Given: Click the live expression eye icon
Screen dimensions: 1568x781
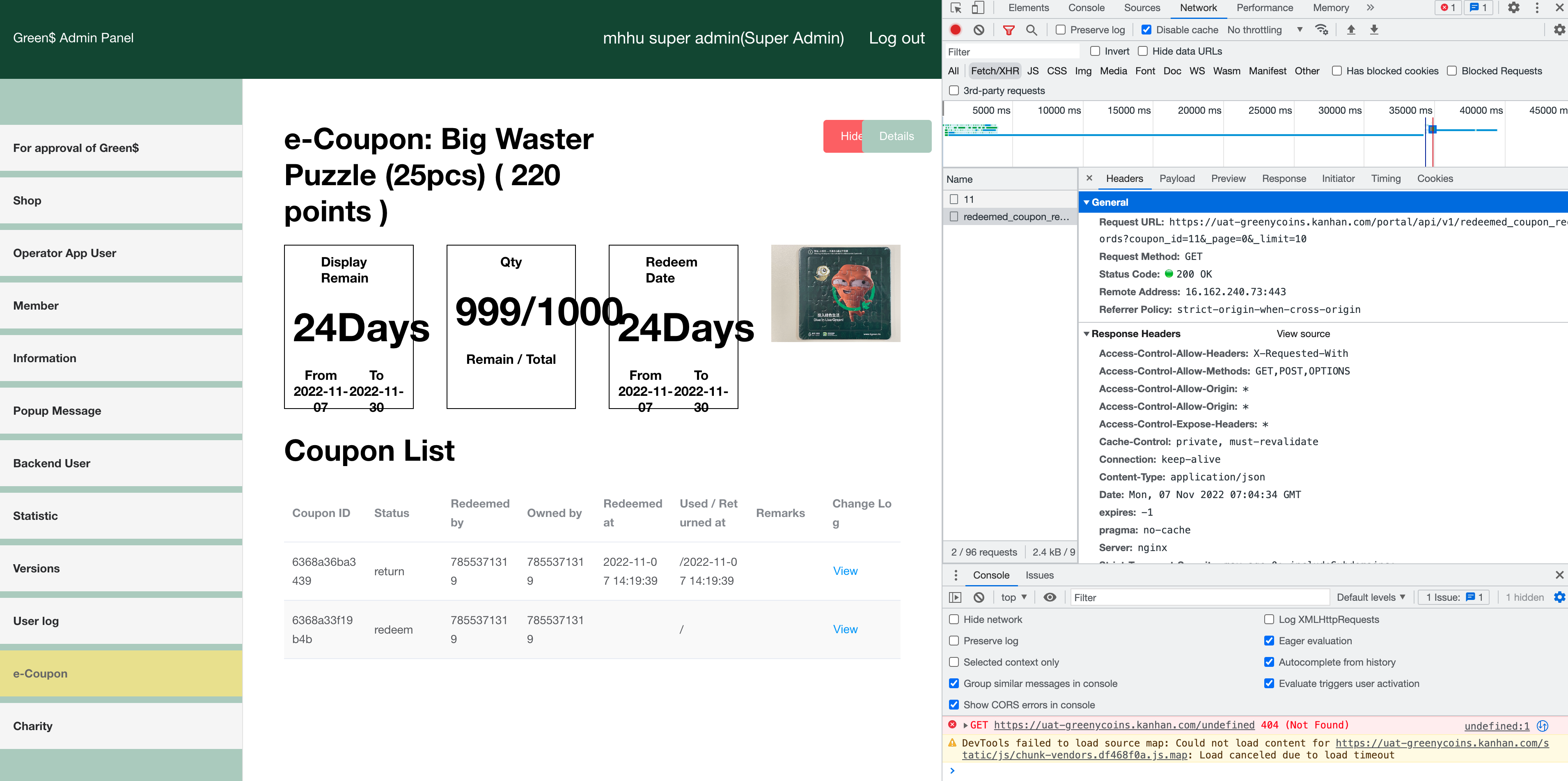Looking at the screenshot, I should tap(1050, 597).
